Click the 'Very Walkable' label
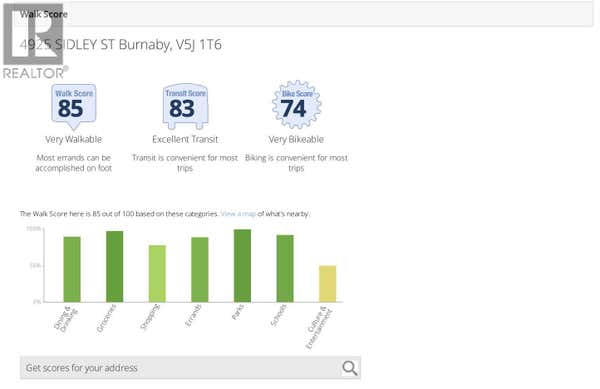The height and width of the screenshot is (389, 600). (73, 140)
